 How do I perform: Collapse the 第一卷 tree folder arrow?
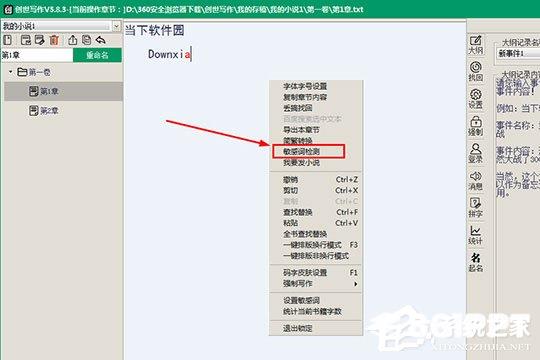[x=11, y=72]
